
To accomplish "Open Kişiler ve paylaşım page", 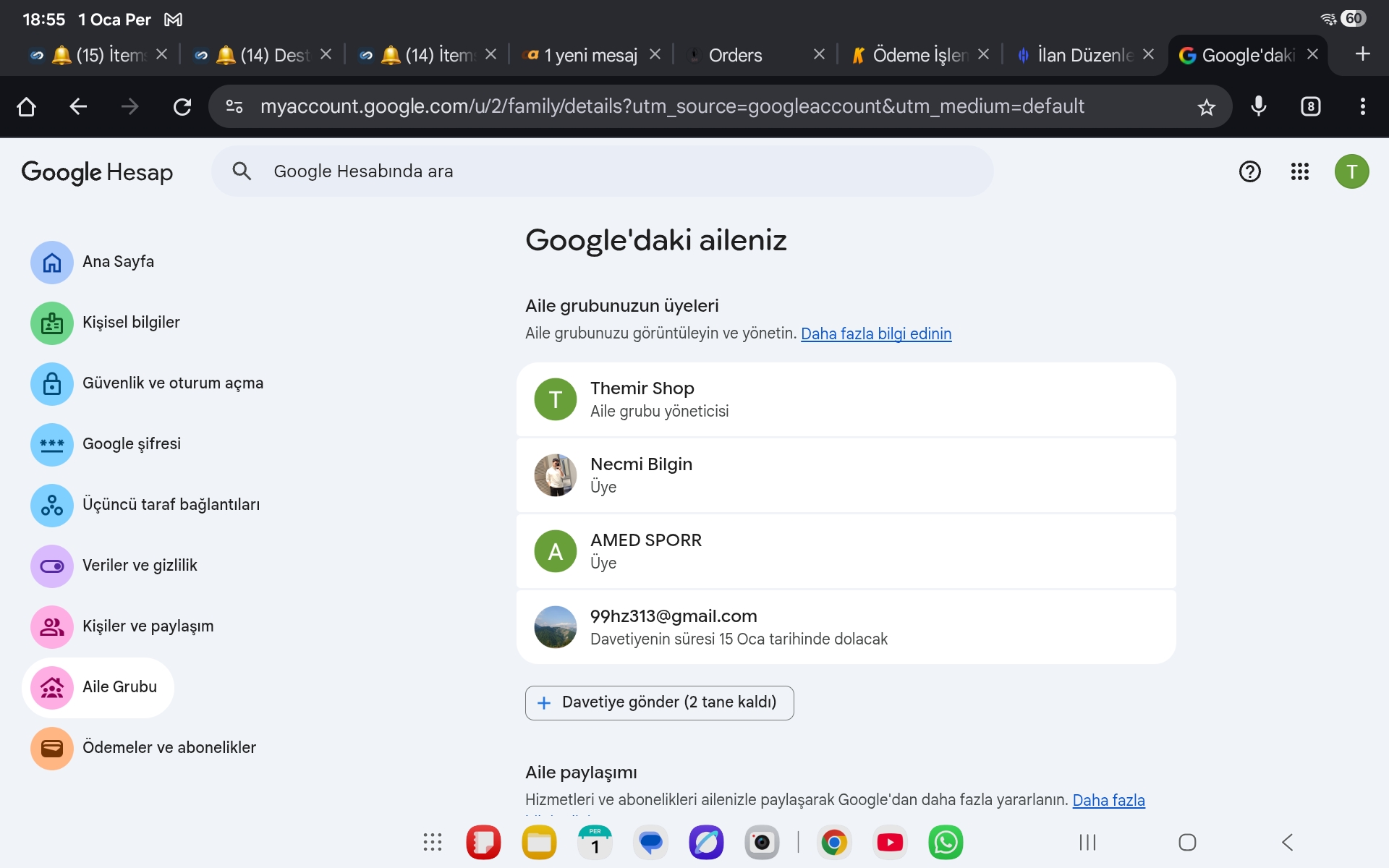I will 123,626.
